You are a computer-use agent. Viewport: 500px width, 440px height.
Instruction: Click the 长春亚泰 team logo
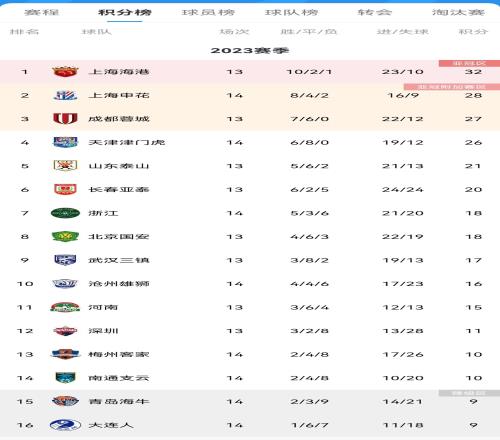pyautogui.click(x=65, y=189)
